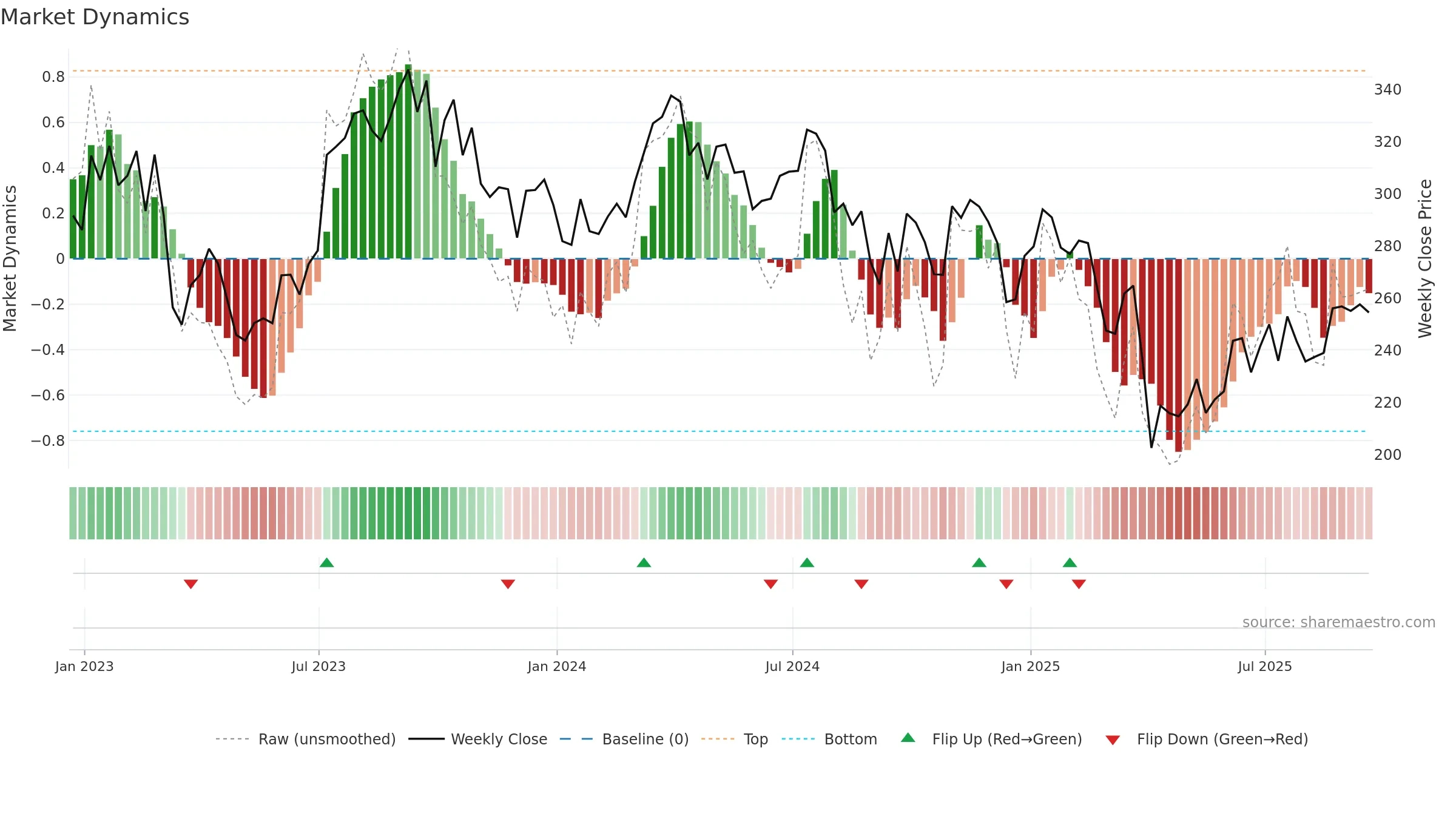The height and width of the screenshot is (819, 1456).
Task: Click the 0.8 left axis label
Action: point(53,76)
